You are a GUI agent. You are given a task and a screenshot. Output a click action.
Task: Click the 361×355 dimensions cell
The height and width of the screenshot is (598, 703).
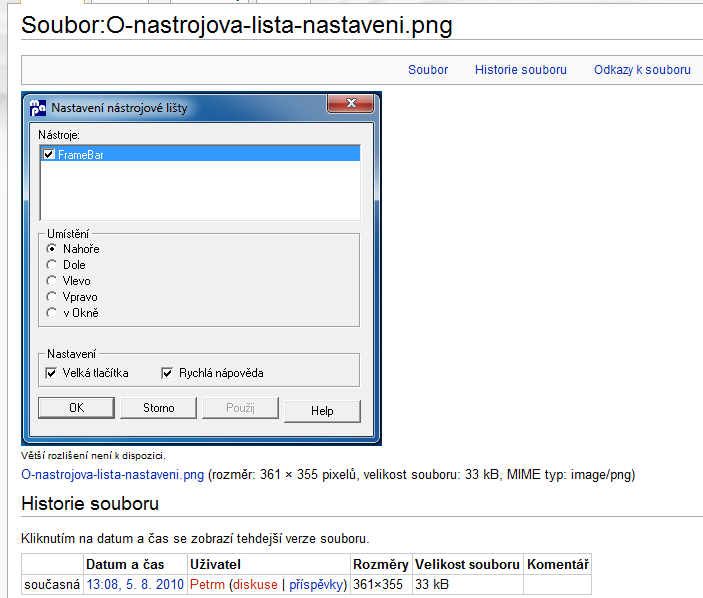381,585
